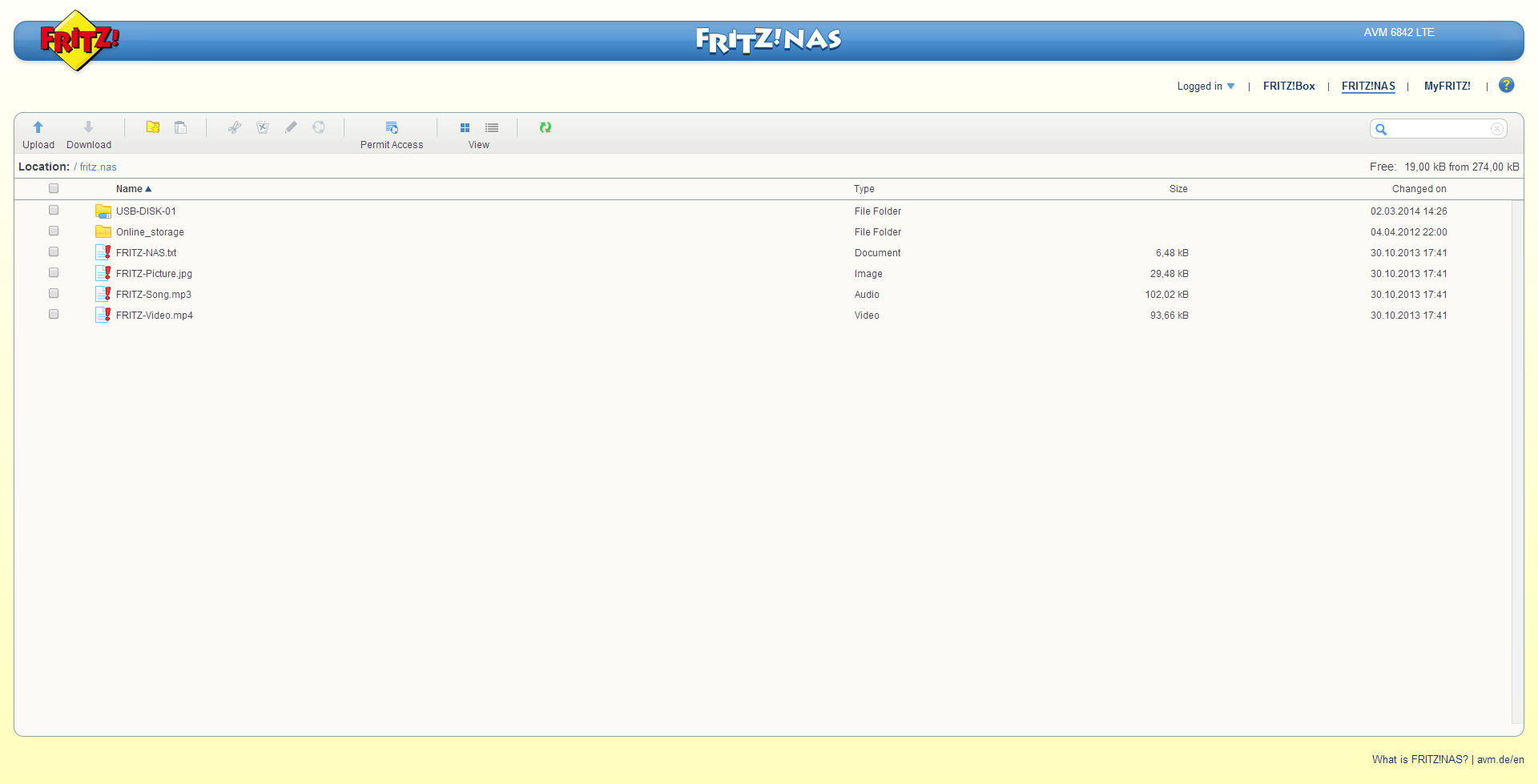
Task: Click the delete trash icon
Action: point(263,127)
